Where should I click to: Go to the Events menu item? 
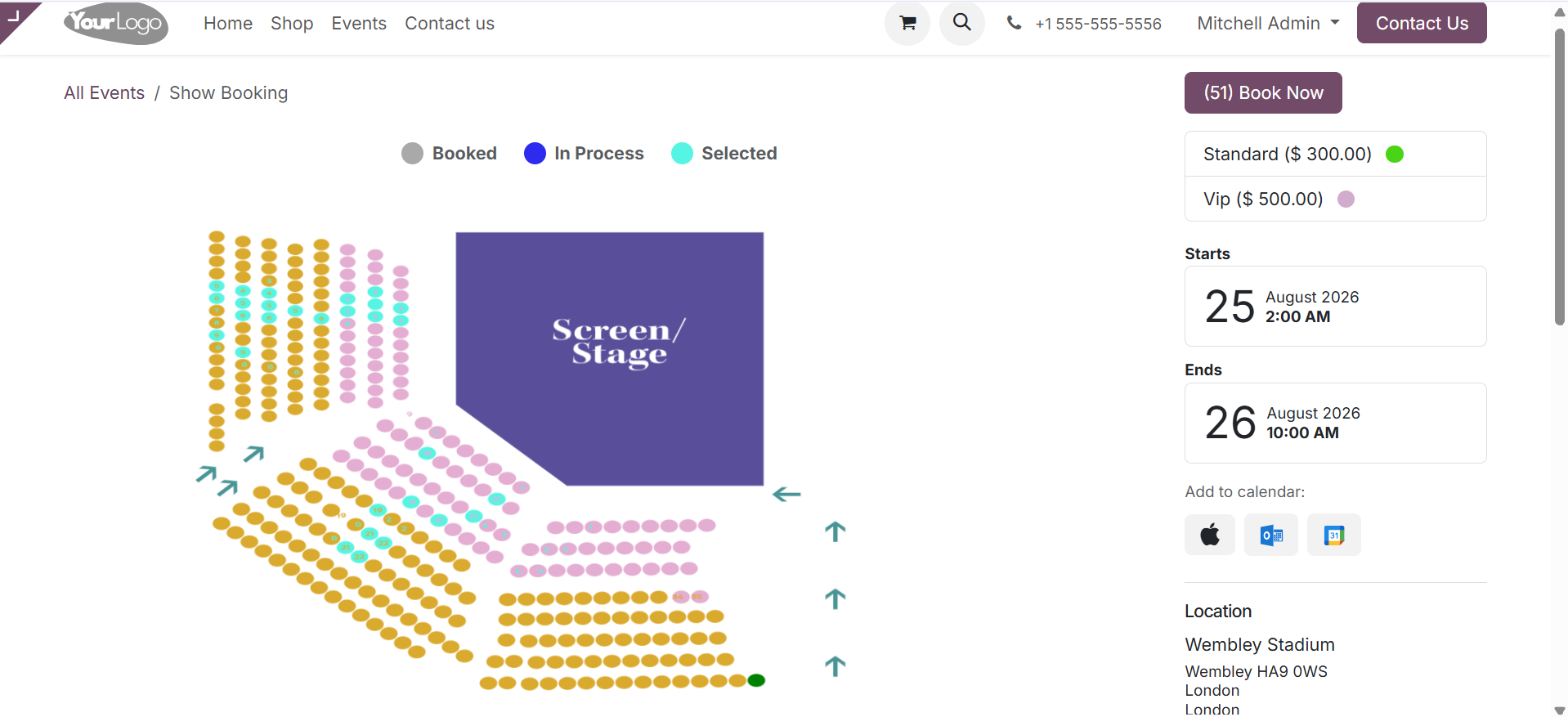[x=359, y=24]
